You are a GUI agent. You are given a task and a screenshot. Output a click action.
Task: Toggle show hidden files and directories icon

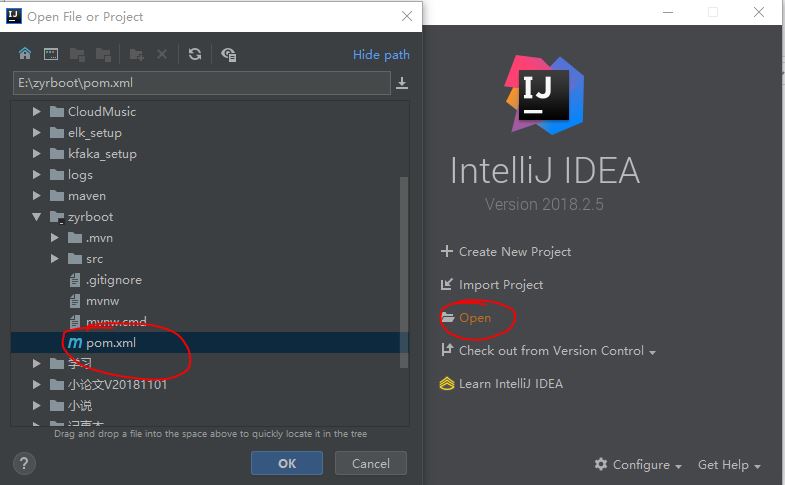point(229,54)
